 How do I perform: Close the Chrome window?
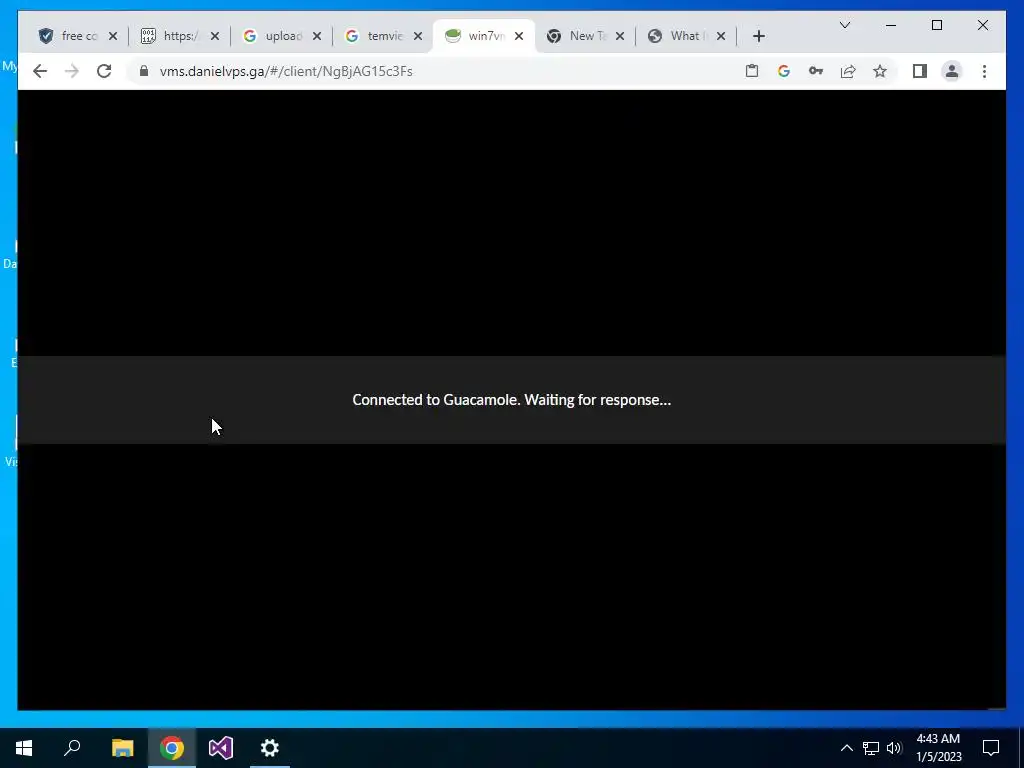click(x=982, y=25)
